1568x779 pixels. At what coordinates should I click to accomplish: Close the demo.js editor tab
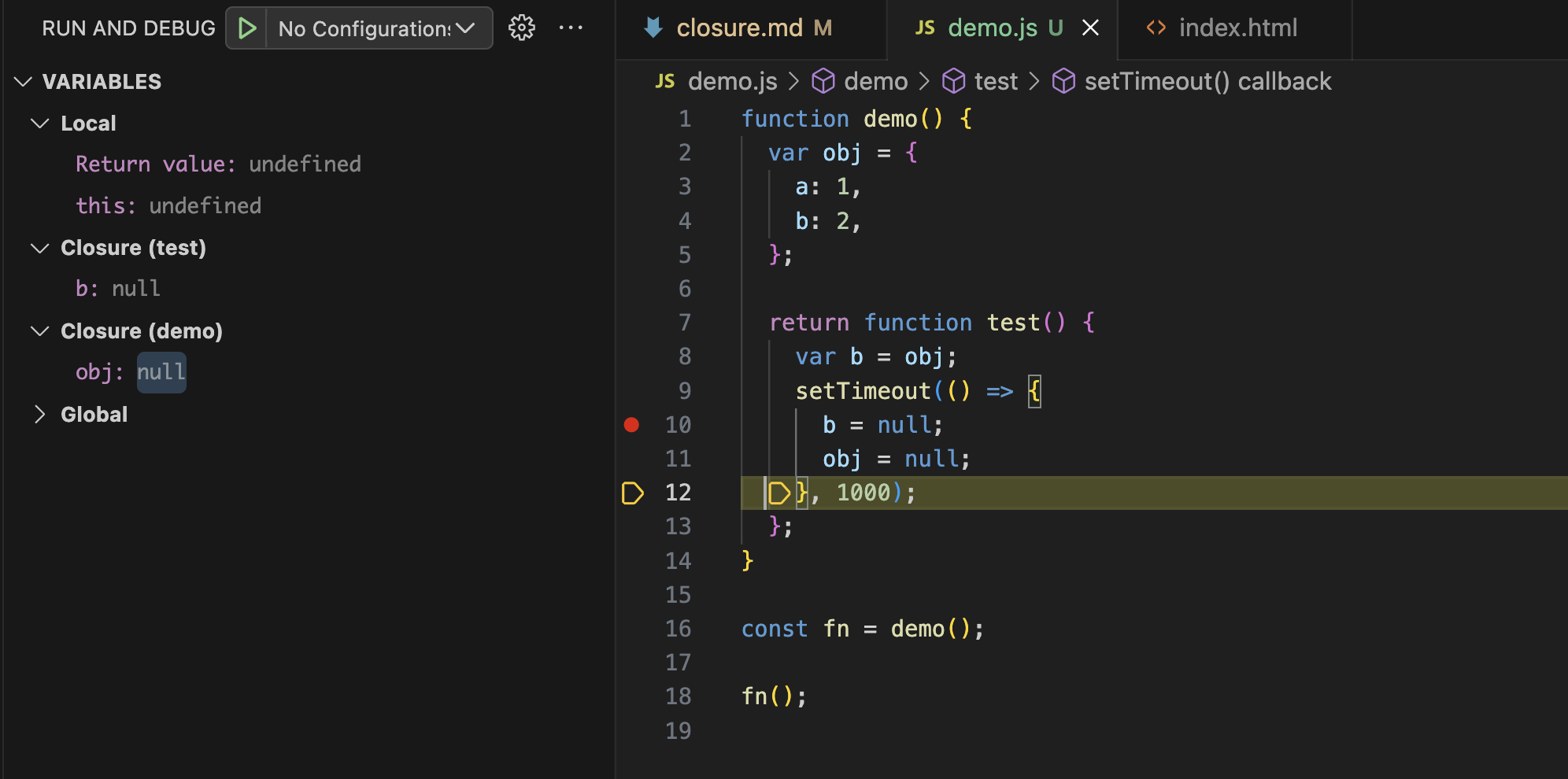coord(1090,28)
